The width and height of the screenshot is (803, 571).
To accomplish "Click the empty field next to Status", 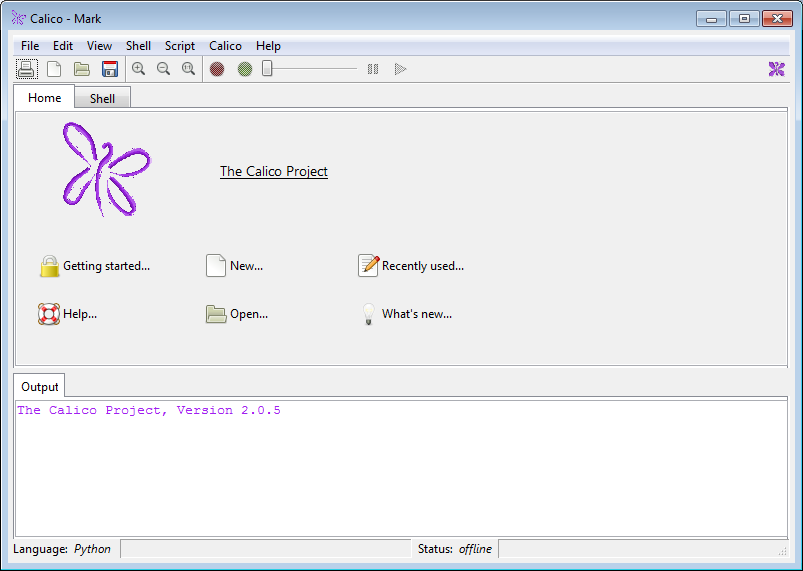I will pos(643,548).
